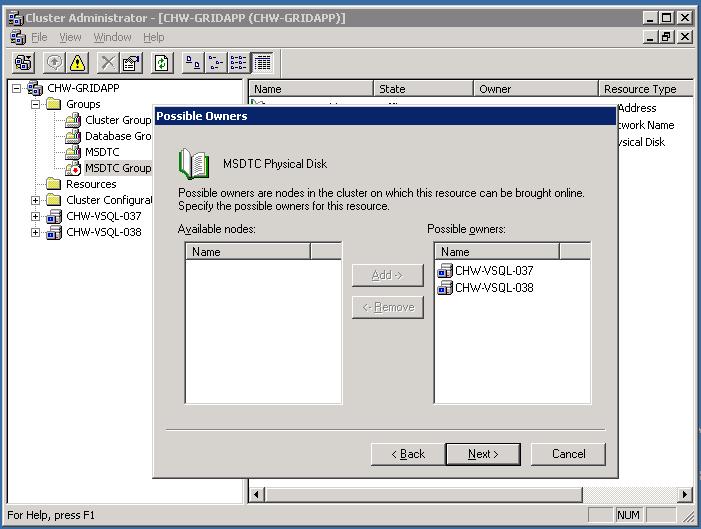Viewport: 701px width, 529px height.
Task: Switch to Large Icons view
Action: [x=193, y=62]
